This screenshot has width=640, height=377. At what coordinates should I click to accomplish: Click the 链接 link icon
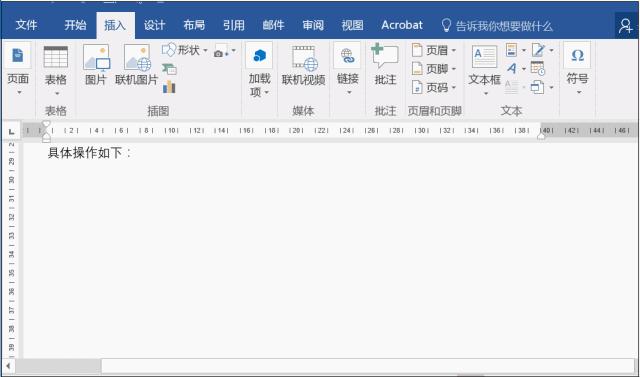(347, 55)
